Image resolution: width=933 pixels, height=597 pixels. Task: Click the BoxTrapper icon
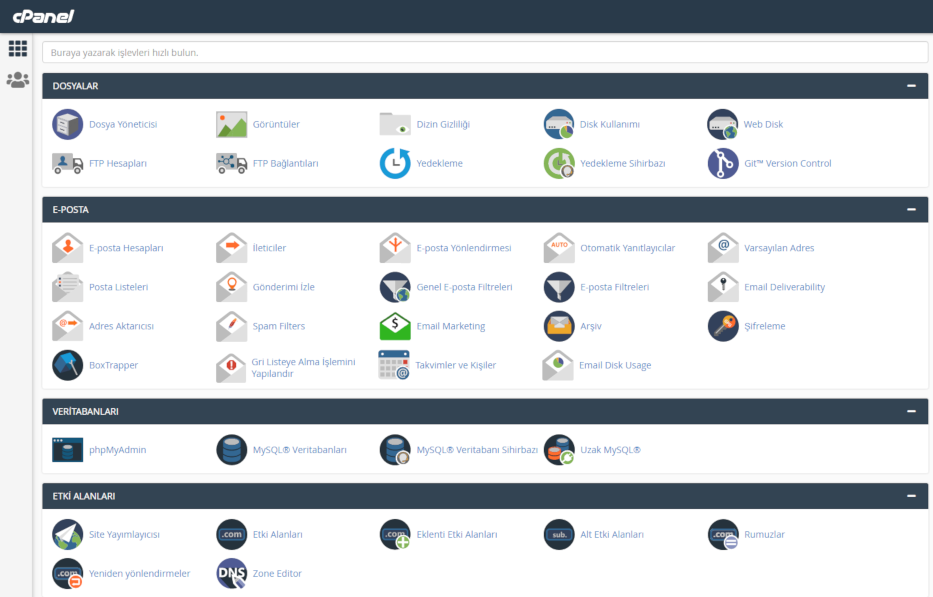point(67,365)
